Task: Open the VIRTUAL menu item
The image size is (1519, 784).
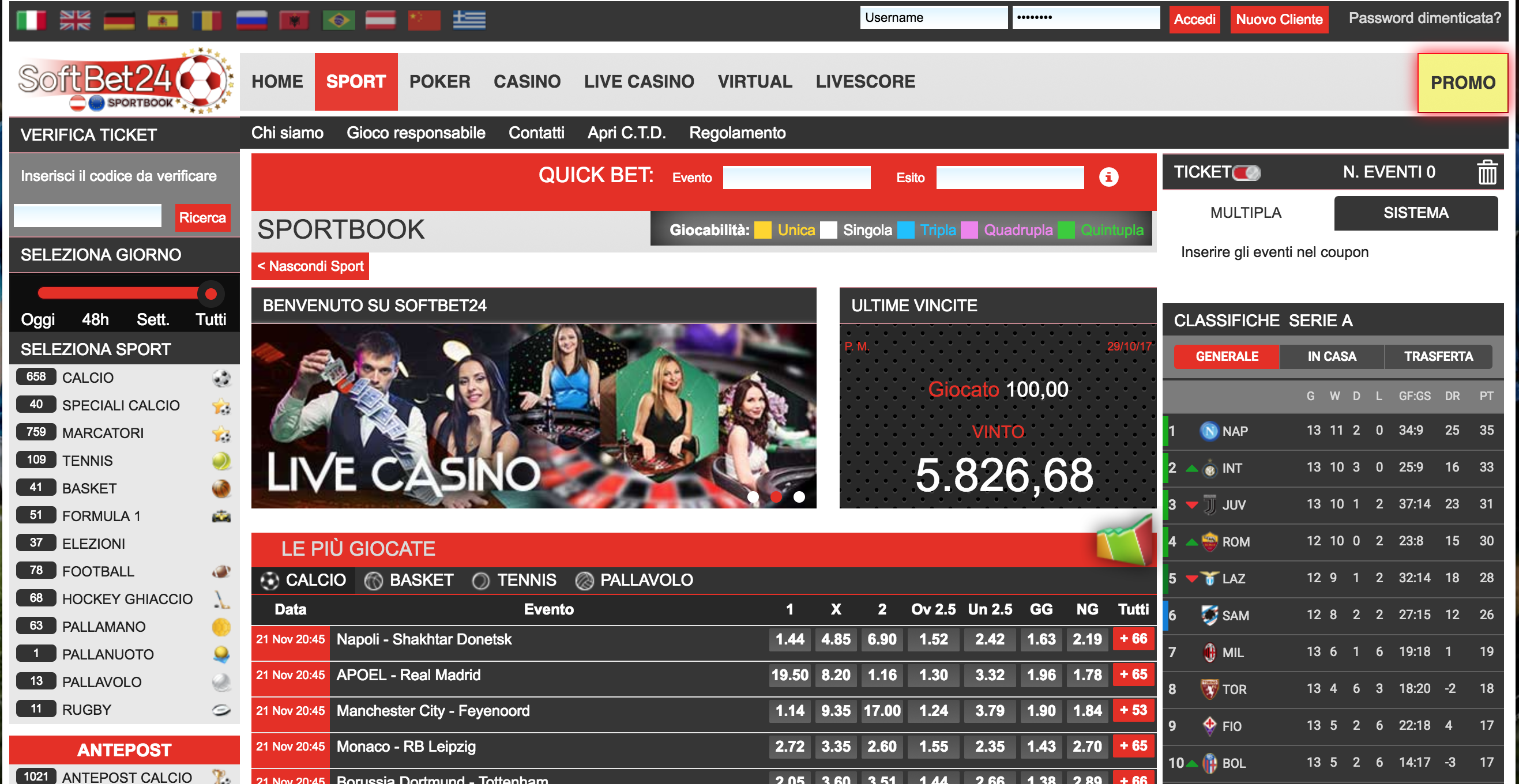Action: (755, 81)
